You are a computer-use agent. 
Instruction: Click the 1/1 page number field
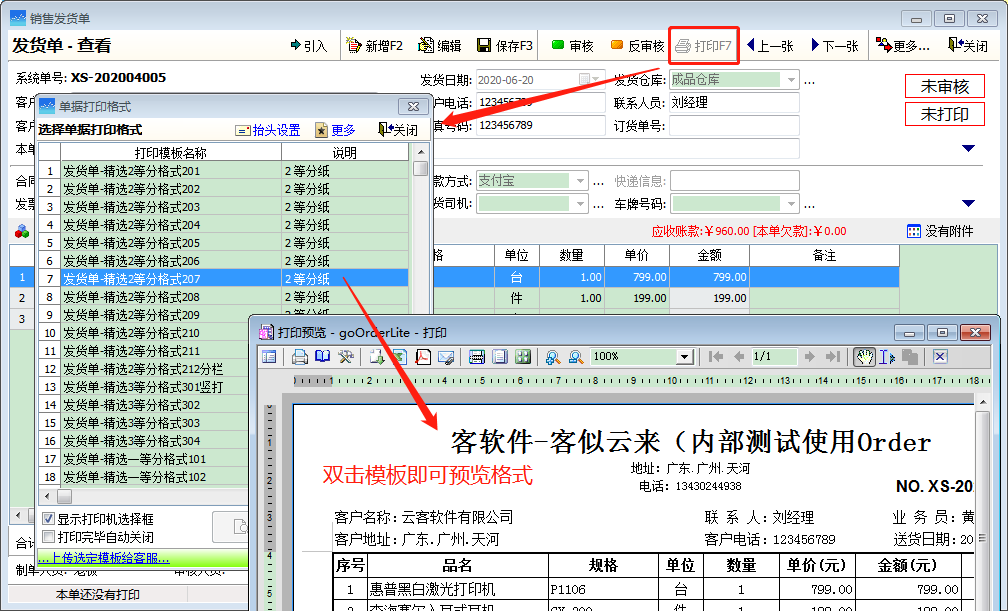(x=775, y=356)
